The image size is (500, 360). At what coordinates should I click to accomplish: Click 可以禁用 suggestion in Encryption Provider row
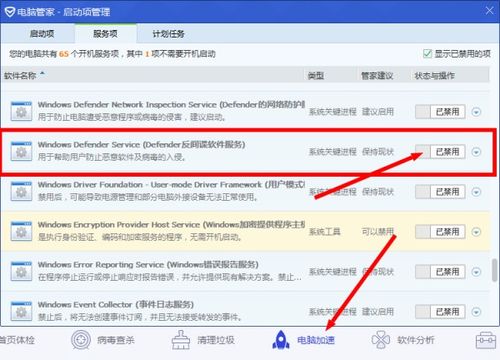pos(378,231)
